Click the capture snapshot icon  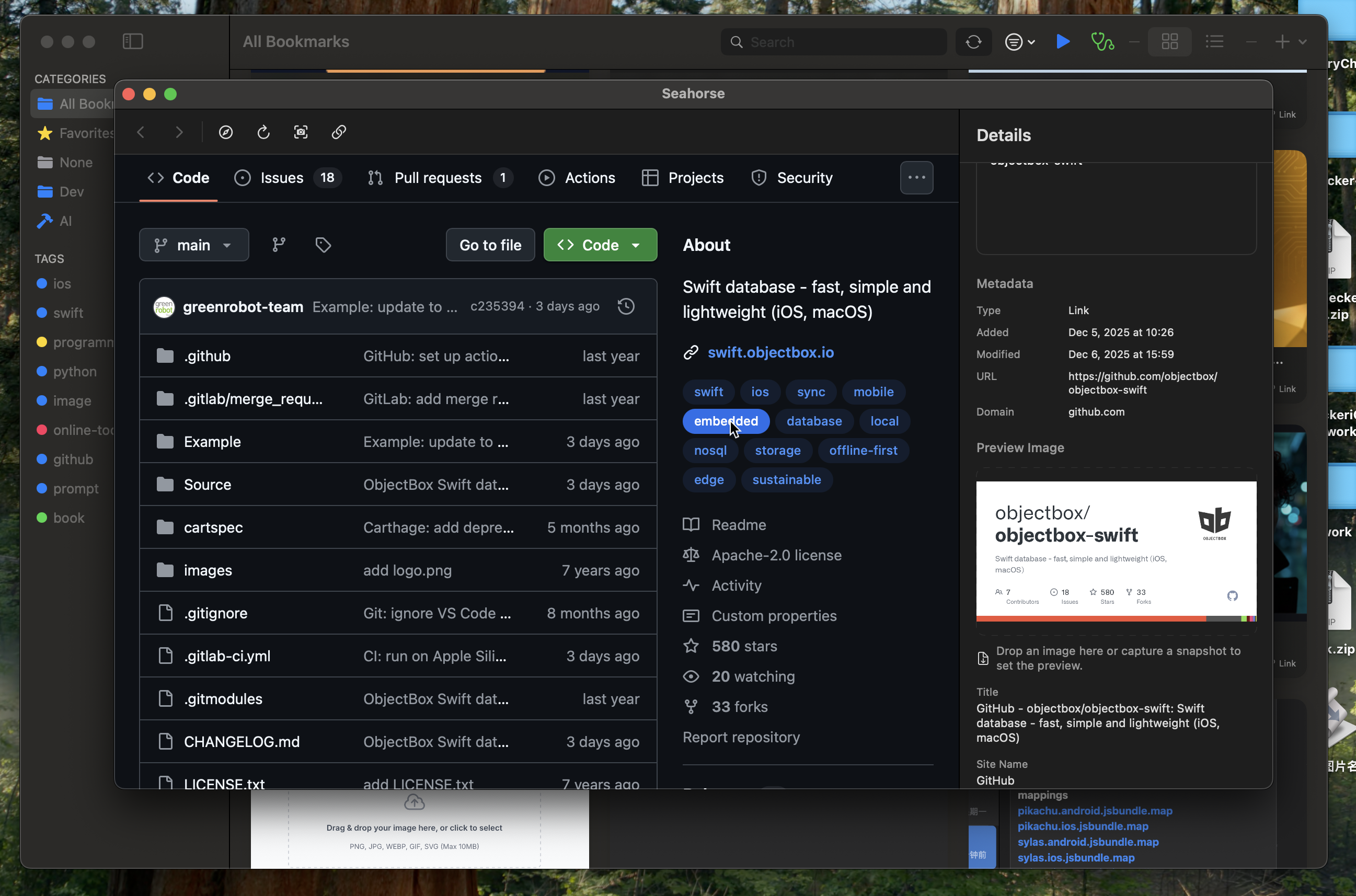pos(301,133)
